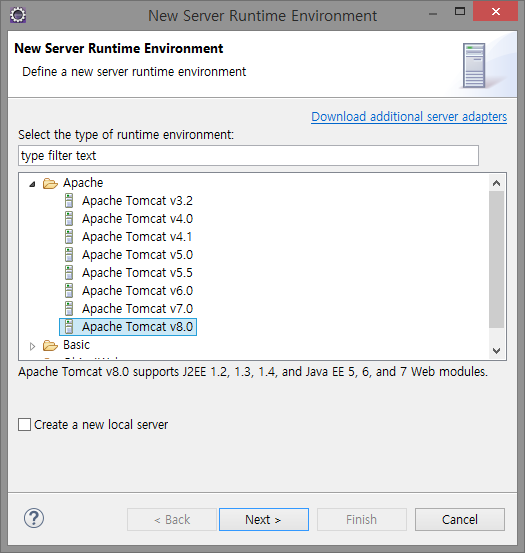
Task: Click the Next > button
Action: click(x=264, y=519)
